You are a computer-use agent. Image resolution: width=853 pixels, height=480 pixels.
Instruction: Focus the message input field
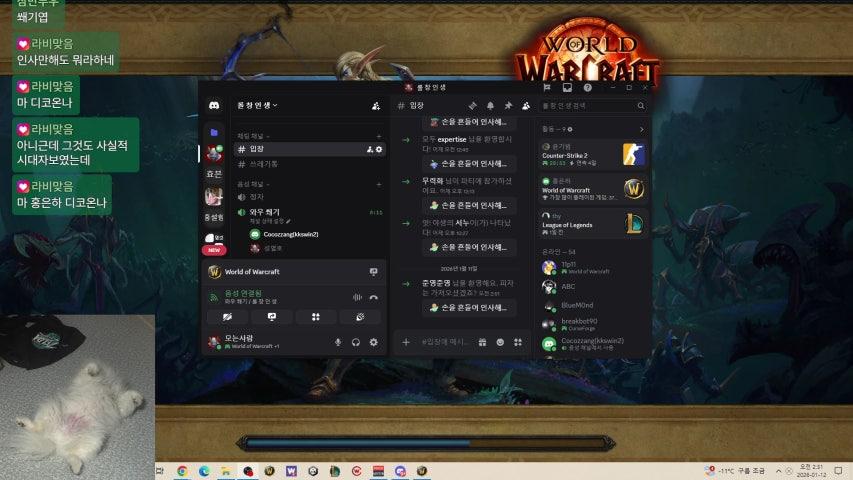[444, 342]
